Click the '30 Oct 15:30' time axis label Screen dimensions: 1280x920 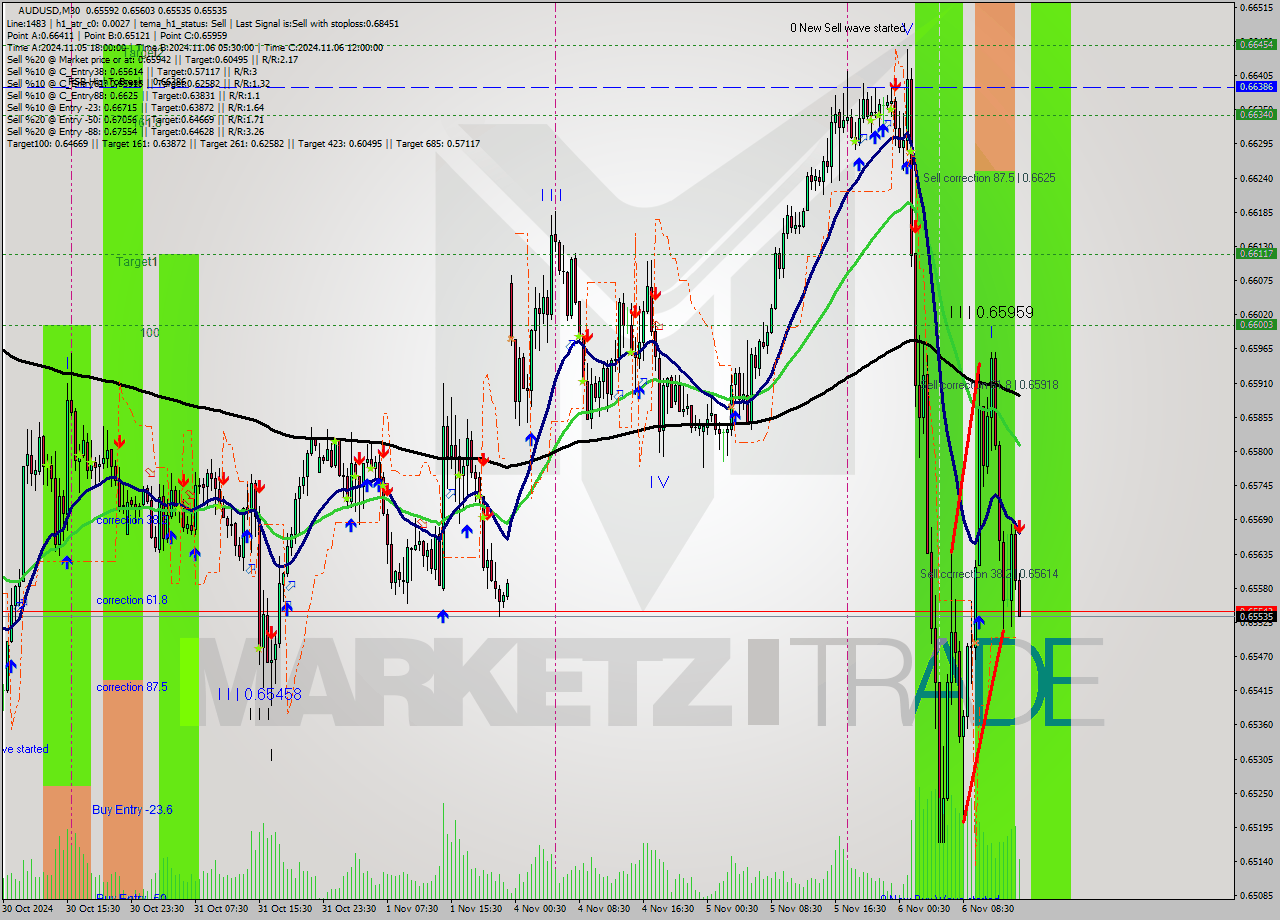pos(93,909)
